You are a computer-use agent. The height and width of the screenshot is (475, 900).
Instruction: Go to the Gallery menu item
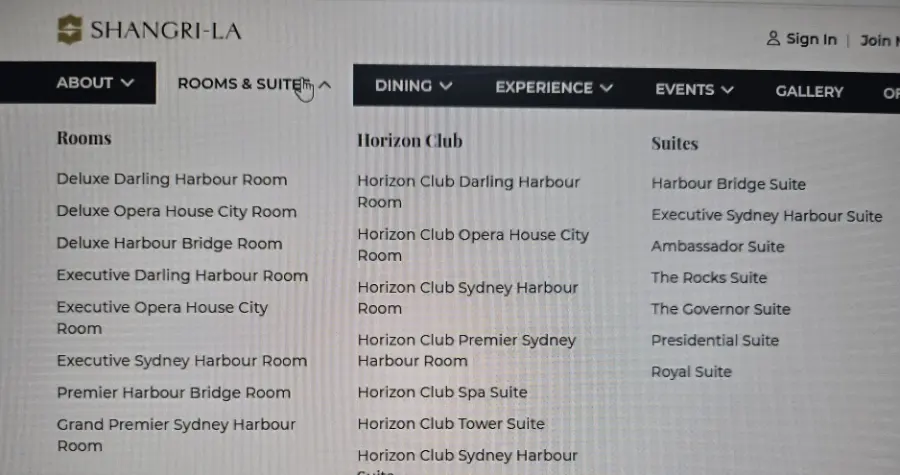click(809, 92)
